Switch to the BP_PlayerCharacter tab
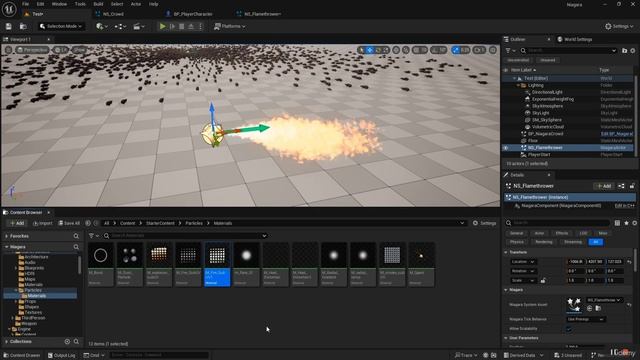Viewport: 640px width, 360px height. click(x=193, y=14)
